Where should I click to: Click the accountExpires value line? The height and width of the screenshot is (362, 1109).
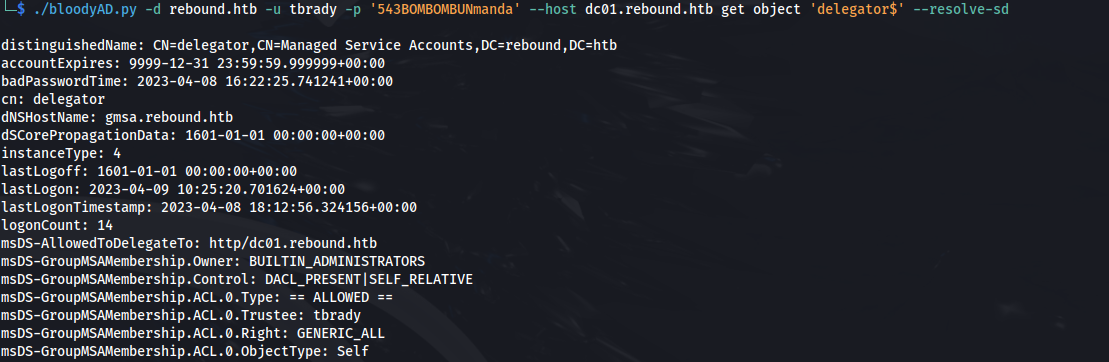pyautogui.click(x=193, y=64)
